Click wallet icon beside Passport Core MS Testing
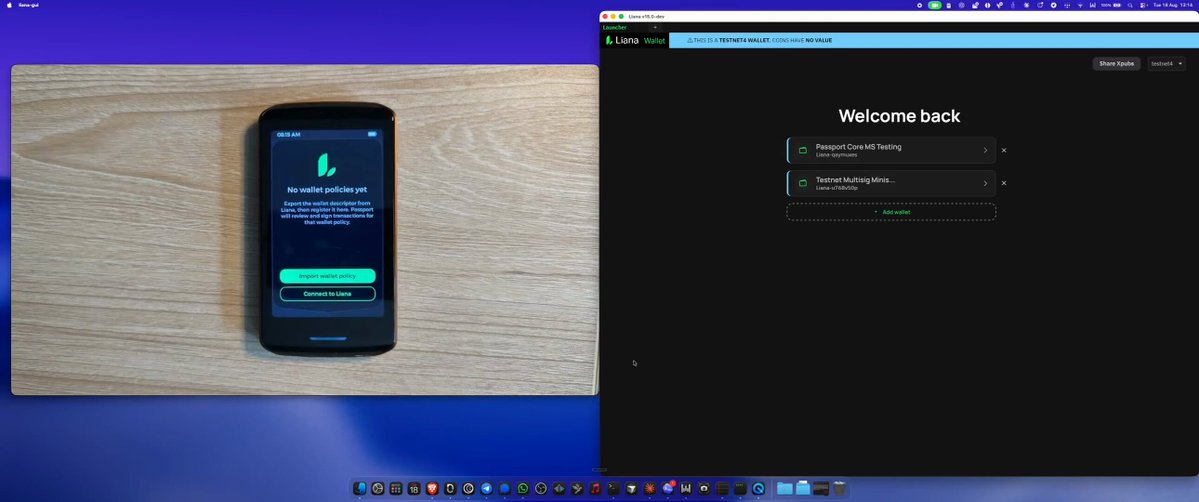This screenshot has width=1199, height=502. (x=803, y=150)
